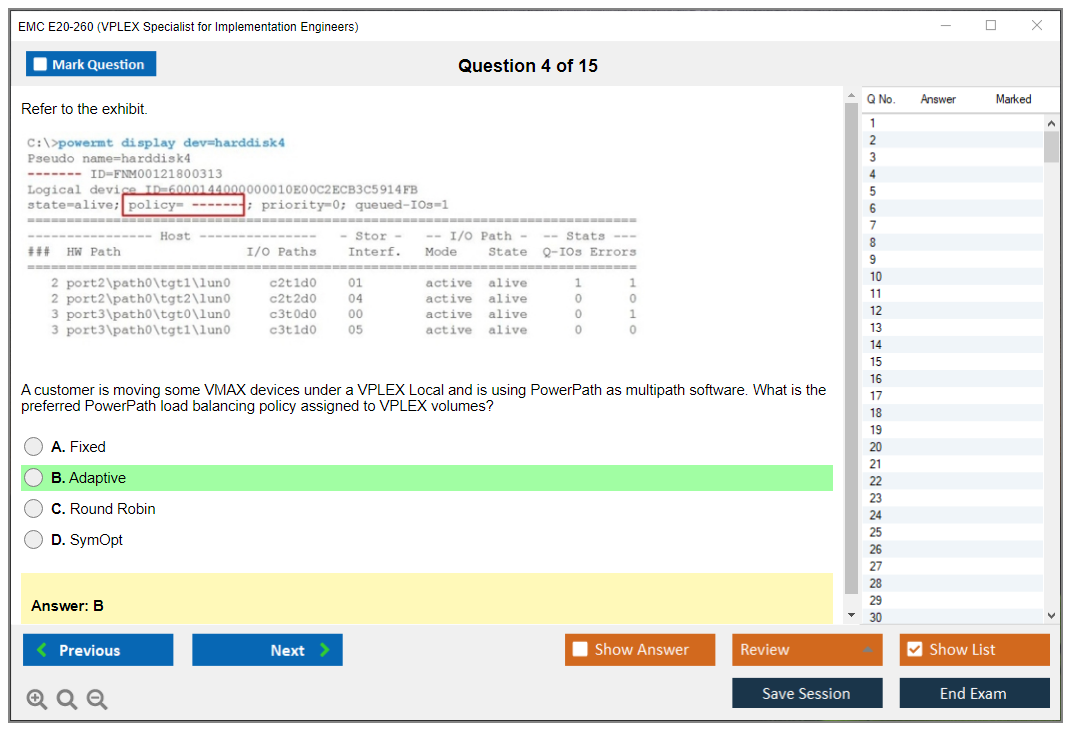Viewport: 1075px width, 735px height.
Task: Uncheck the Show List checkbox
Action: click(x=914, y=650)
